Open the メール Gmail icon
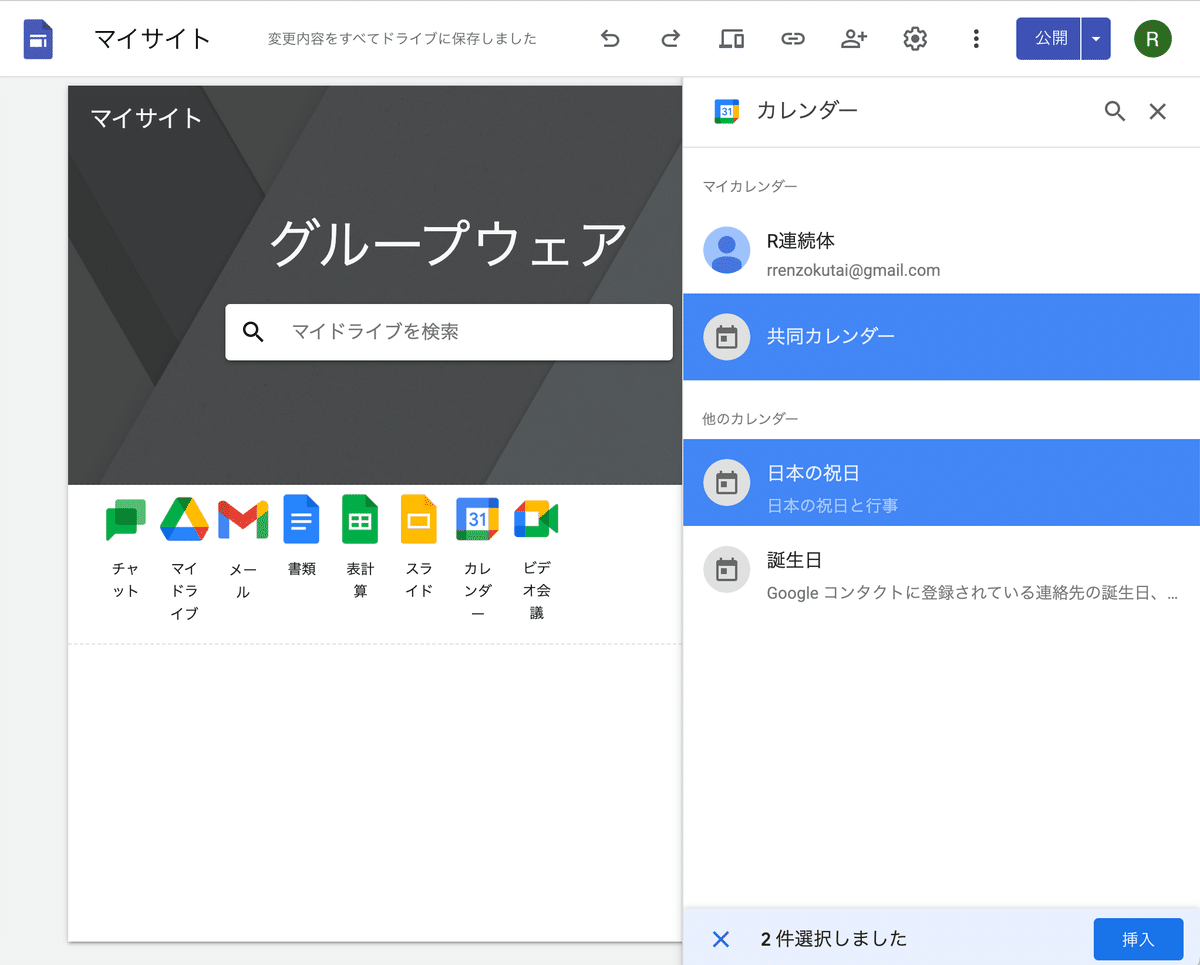Image resolution: width=1200 pixels, height=965 pixels. click(243, 519)
